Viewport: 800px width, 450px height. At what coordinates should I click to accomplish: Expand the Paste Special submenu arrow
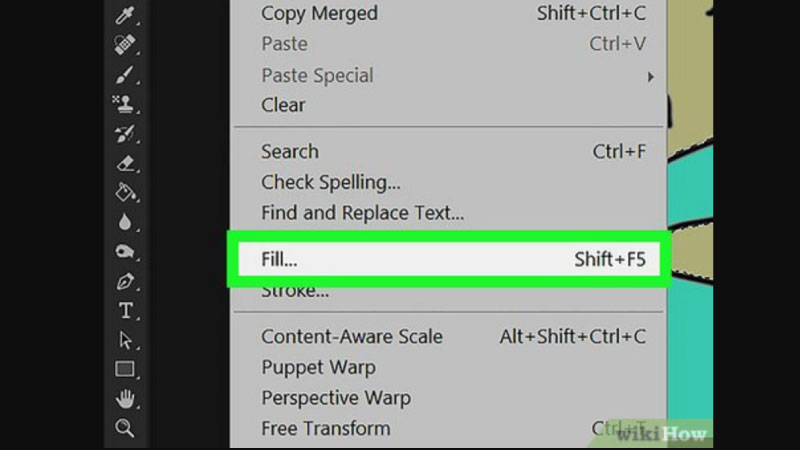coord(651,77)
